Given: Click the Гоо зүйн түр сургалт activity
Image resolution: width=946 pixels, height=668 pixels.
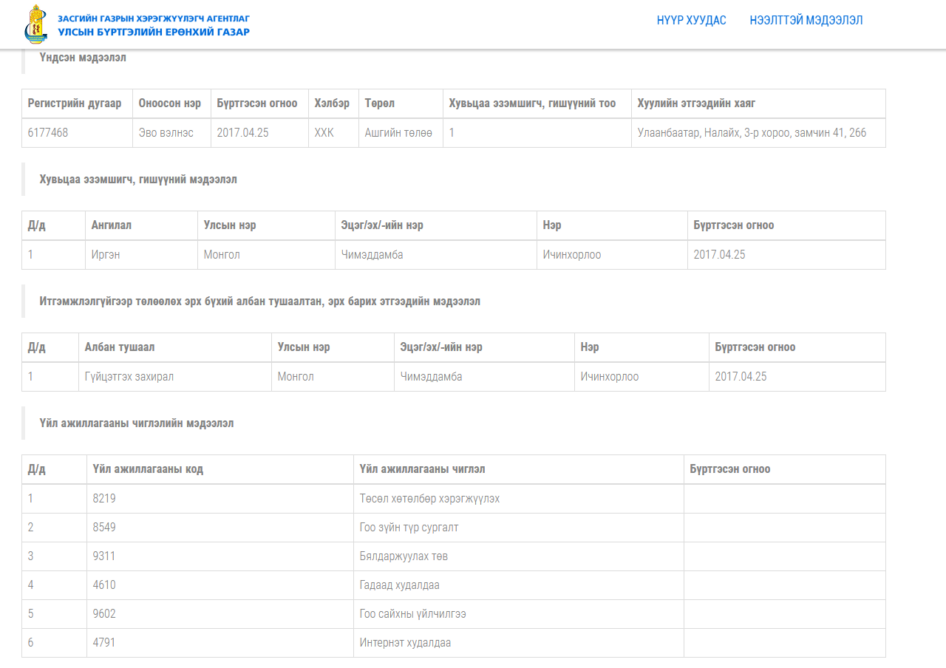Looking at the screenshot, I should (409, 527).
